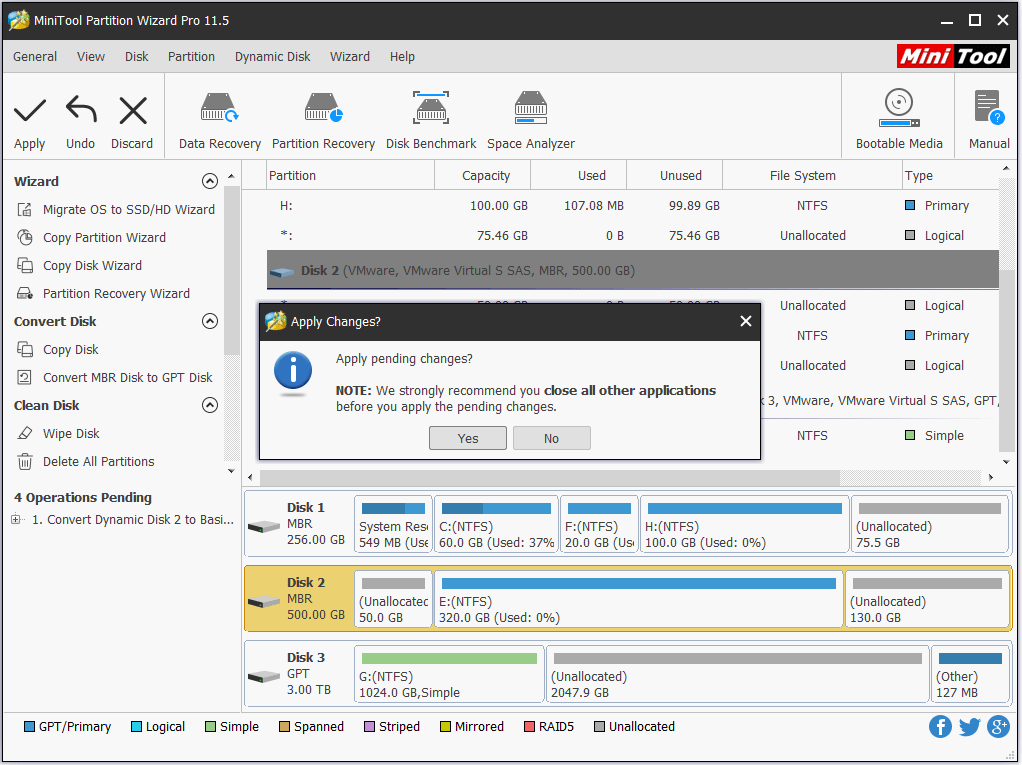Open the Help menu
Screen dimensions: 1022x765
(402, 57)
